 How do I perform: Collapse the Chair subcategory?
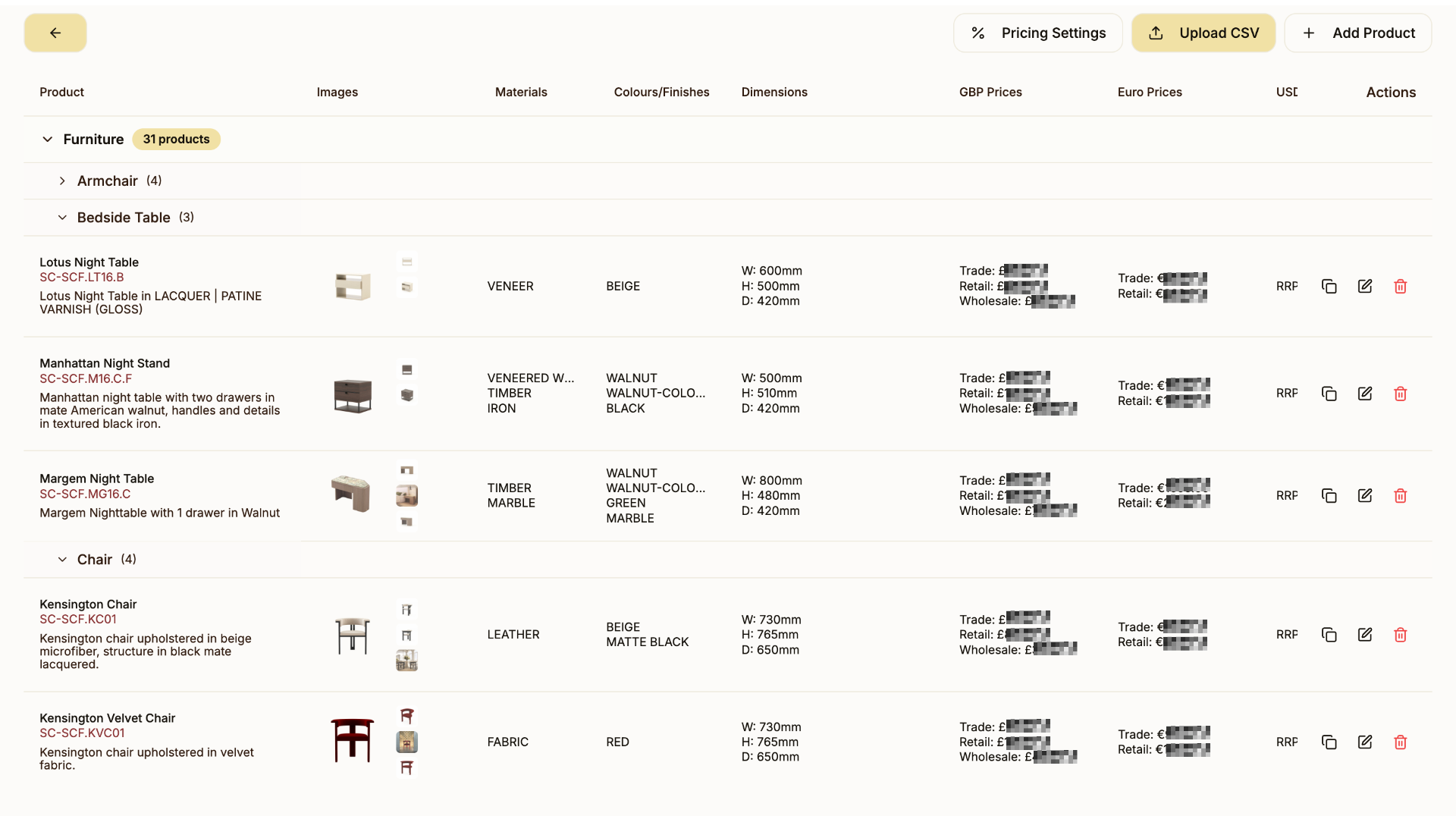coord(62,560)
